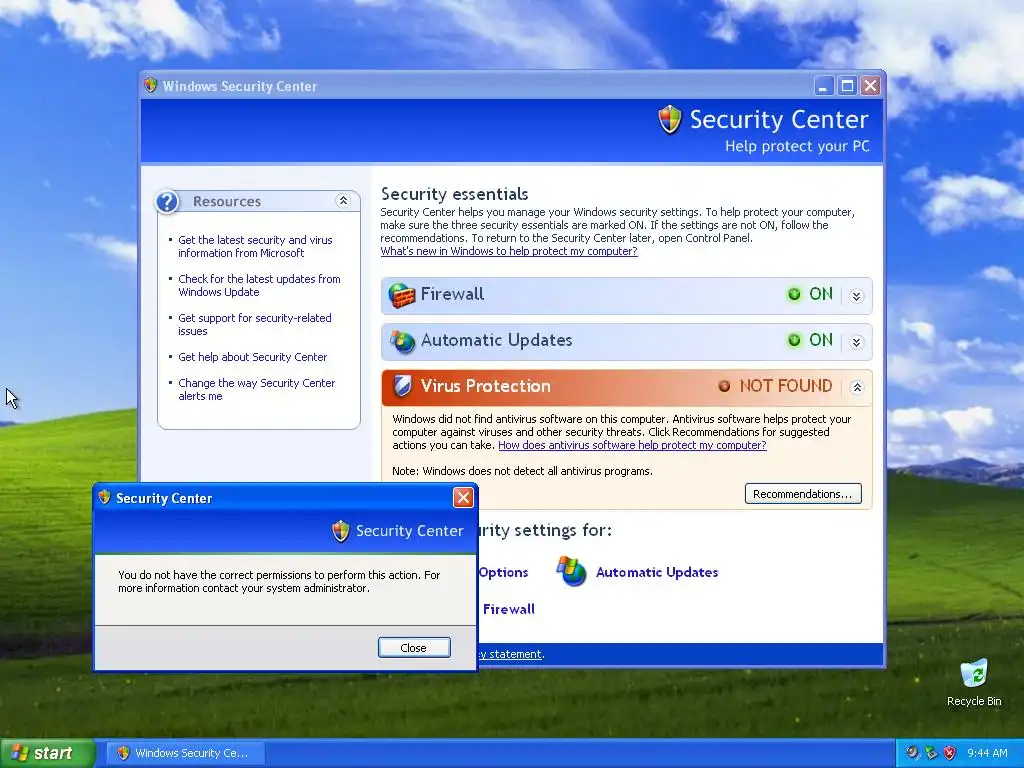
Task: Click the 9:44 AM clock
Action: click(987, 753)
